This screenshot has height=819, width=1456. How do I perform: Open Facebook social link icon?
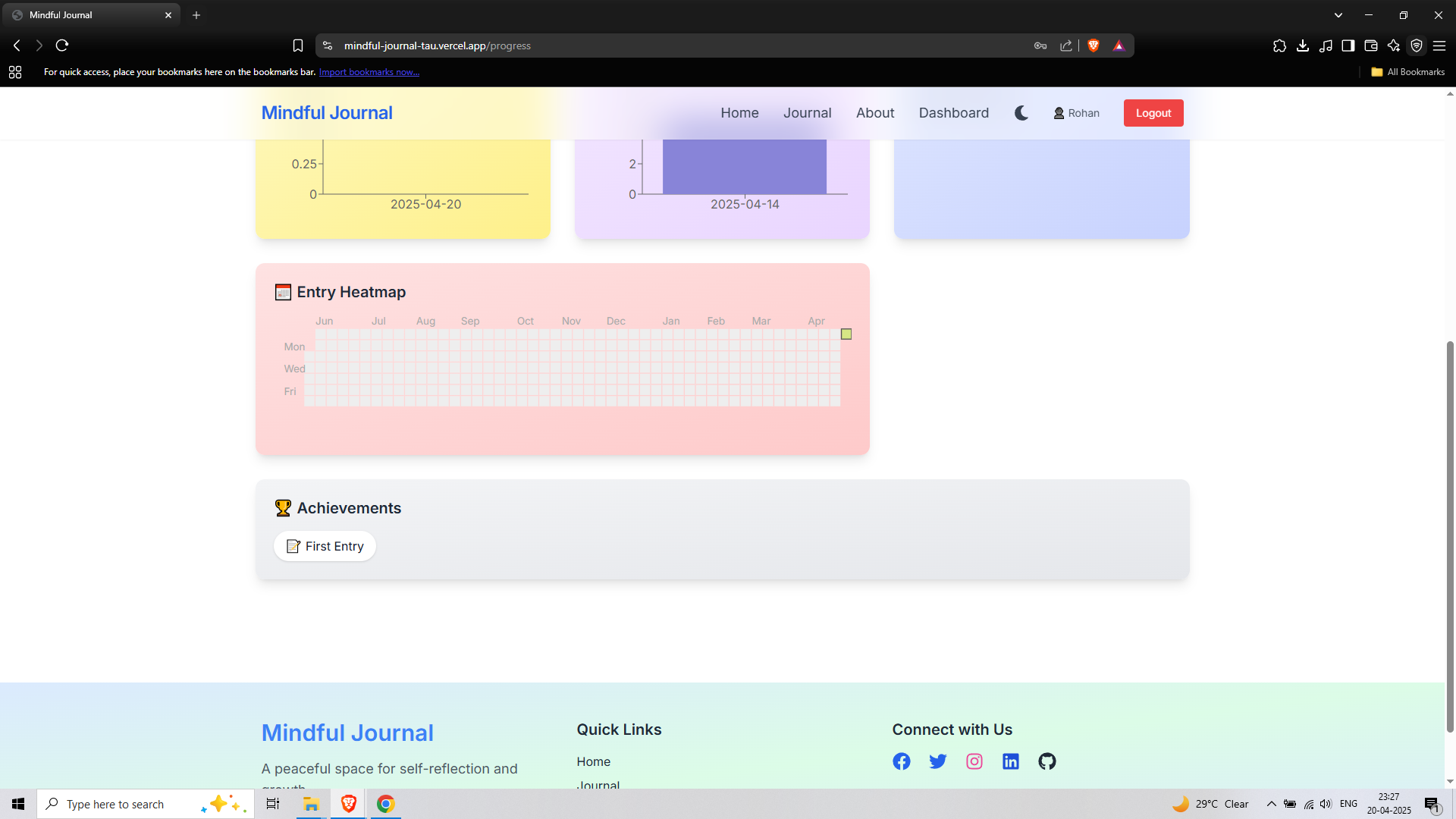(x=901, y=761)
